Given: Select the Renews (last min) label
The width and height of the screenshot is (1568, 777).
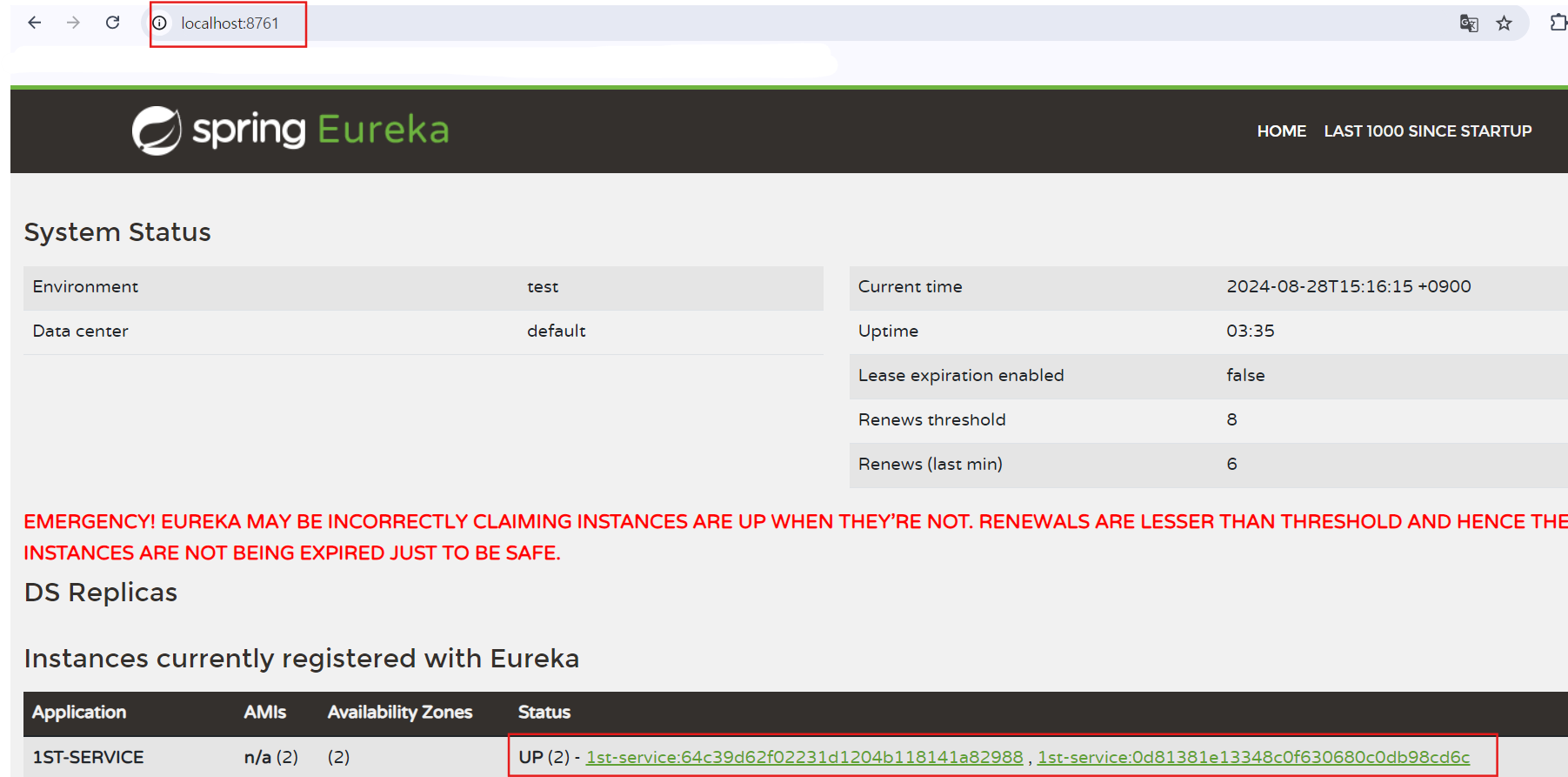Looking at the screenshot, I should tap(931, 465).
